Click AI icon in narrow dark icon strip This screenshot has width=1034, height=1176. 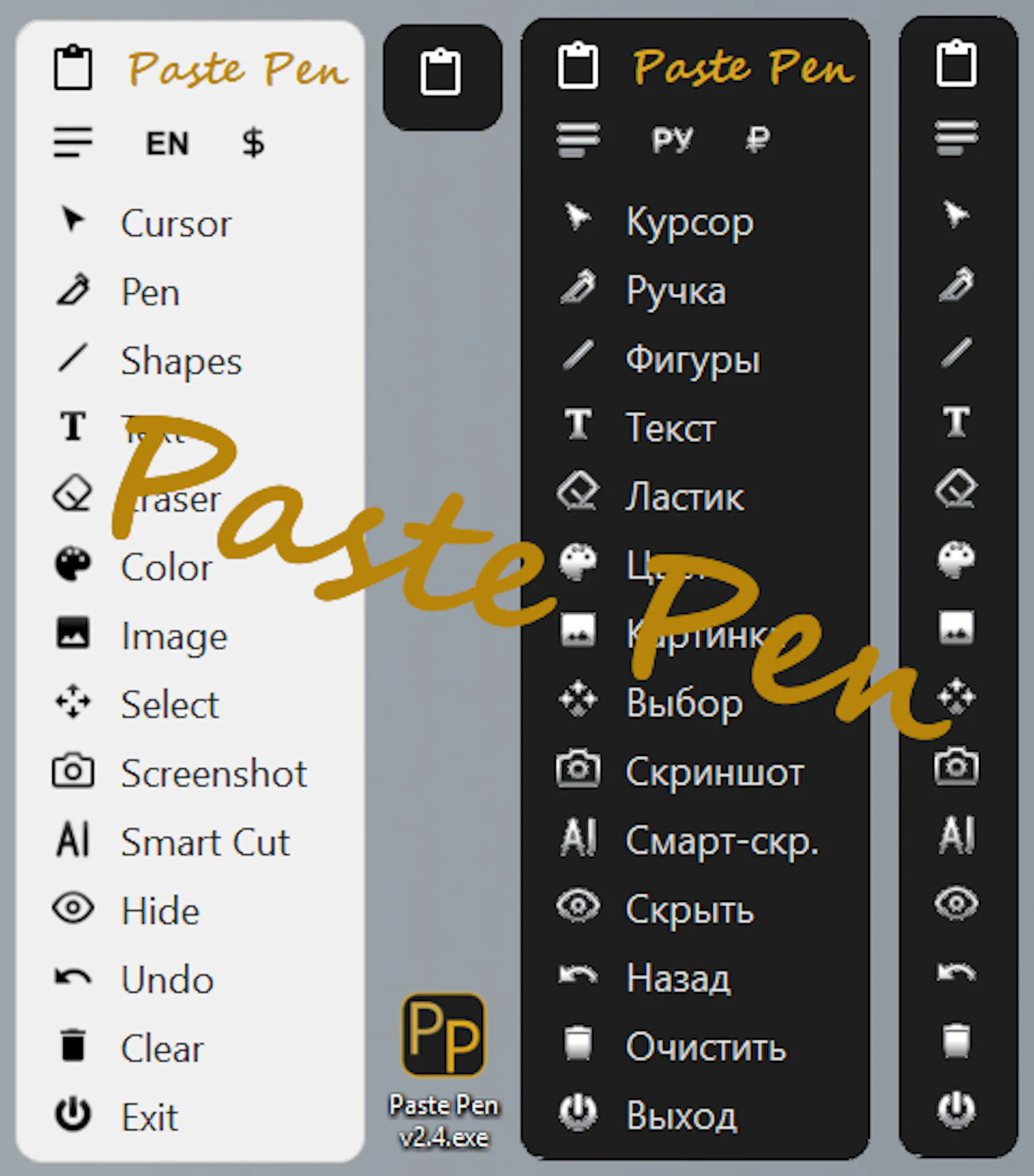pos(956,834)
